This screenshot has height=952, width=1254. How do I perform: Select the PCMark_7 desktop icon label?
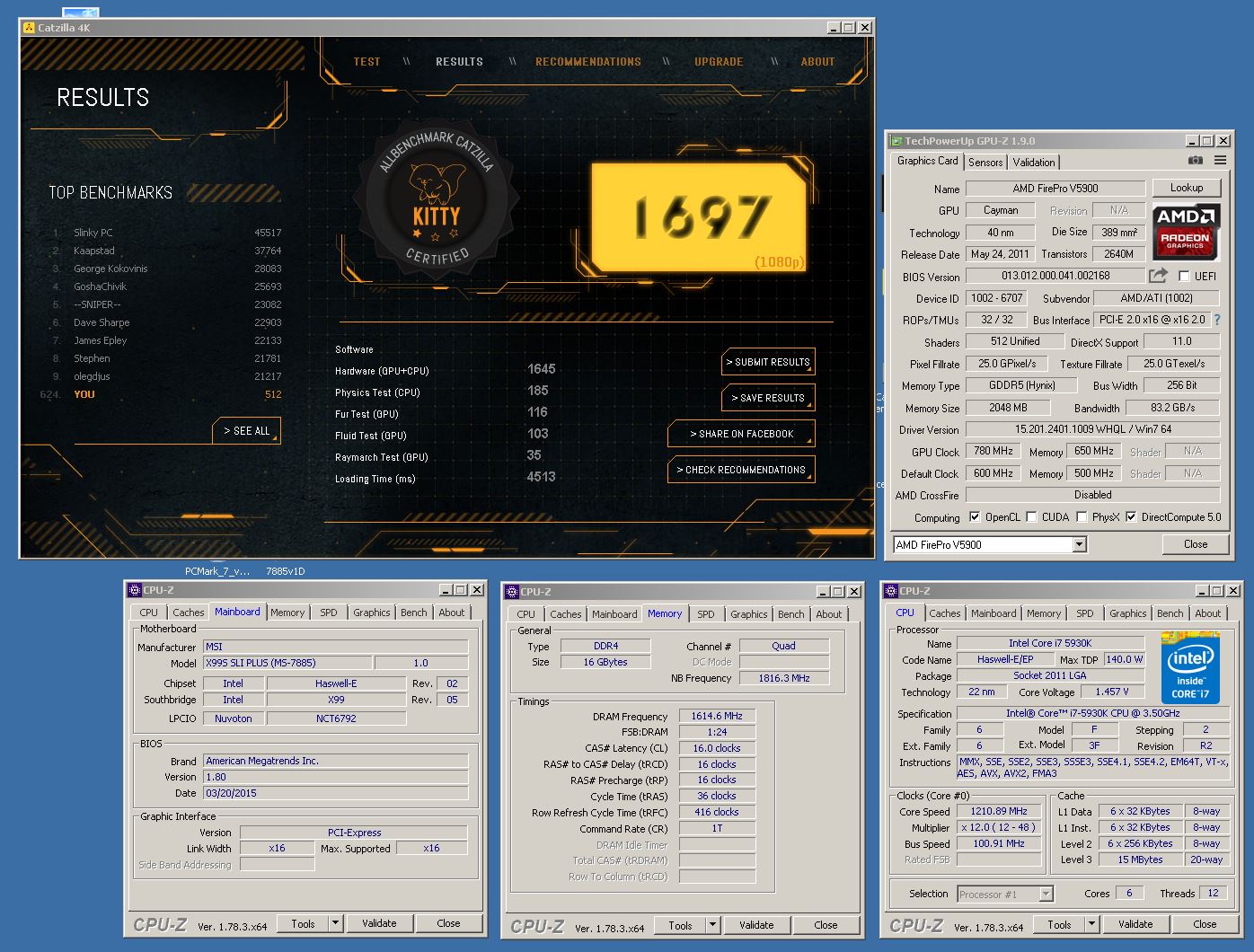[x=217, y=570]
